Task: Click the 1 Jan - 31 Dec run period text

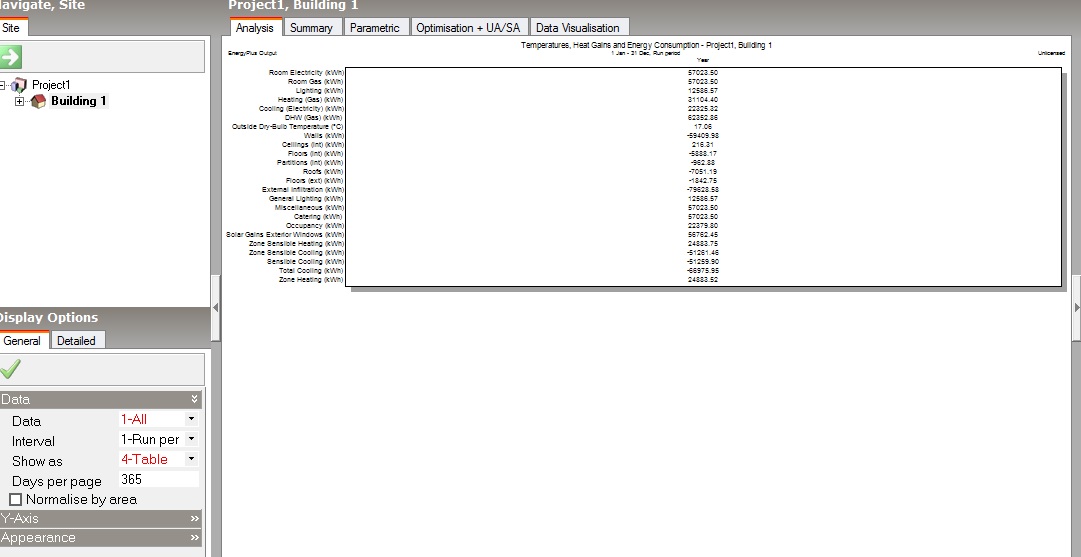Action: coord(646,53)
